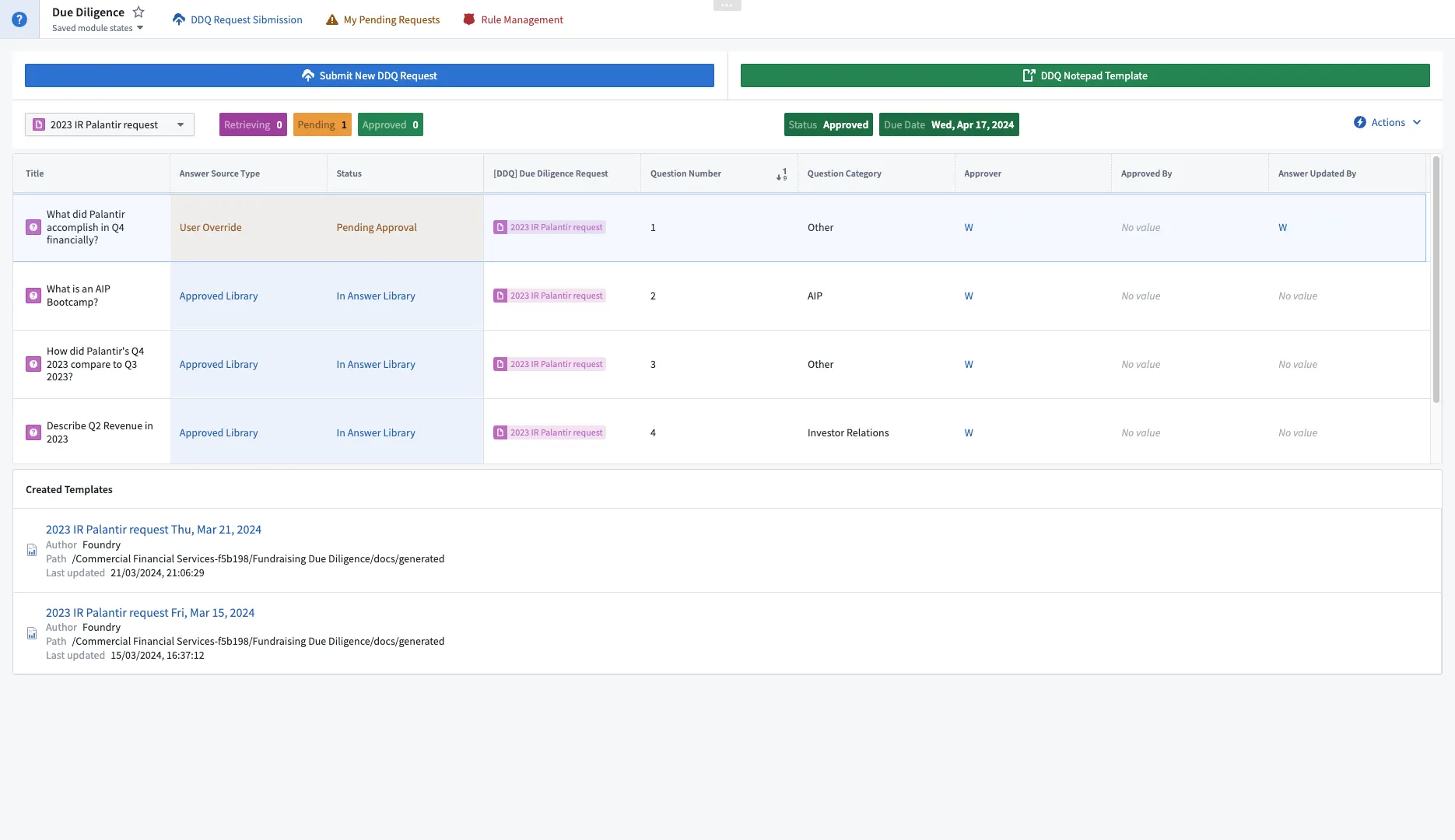Star the Due Diligence module as favorite
Image resolution: width=1455 pixels, height=840 pixels.
138,12
